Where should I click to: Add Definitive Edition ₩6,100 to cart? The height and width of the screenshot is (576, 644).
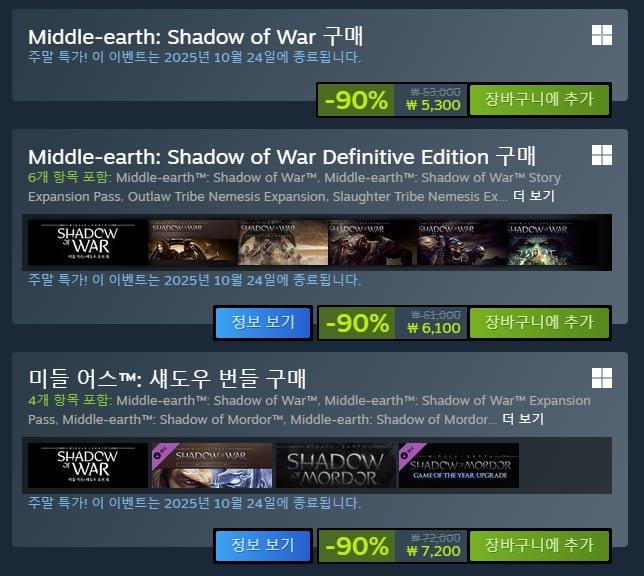(539, 323)
